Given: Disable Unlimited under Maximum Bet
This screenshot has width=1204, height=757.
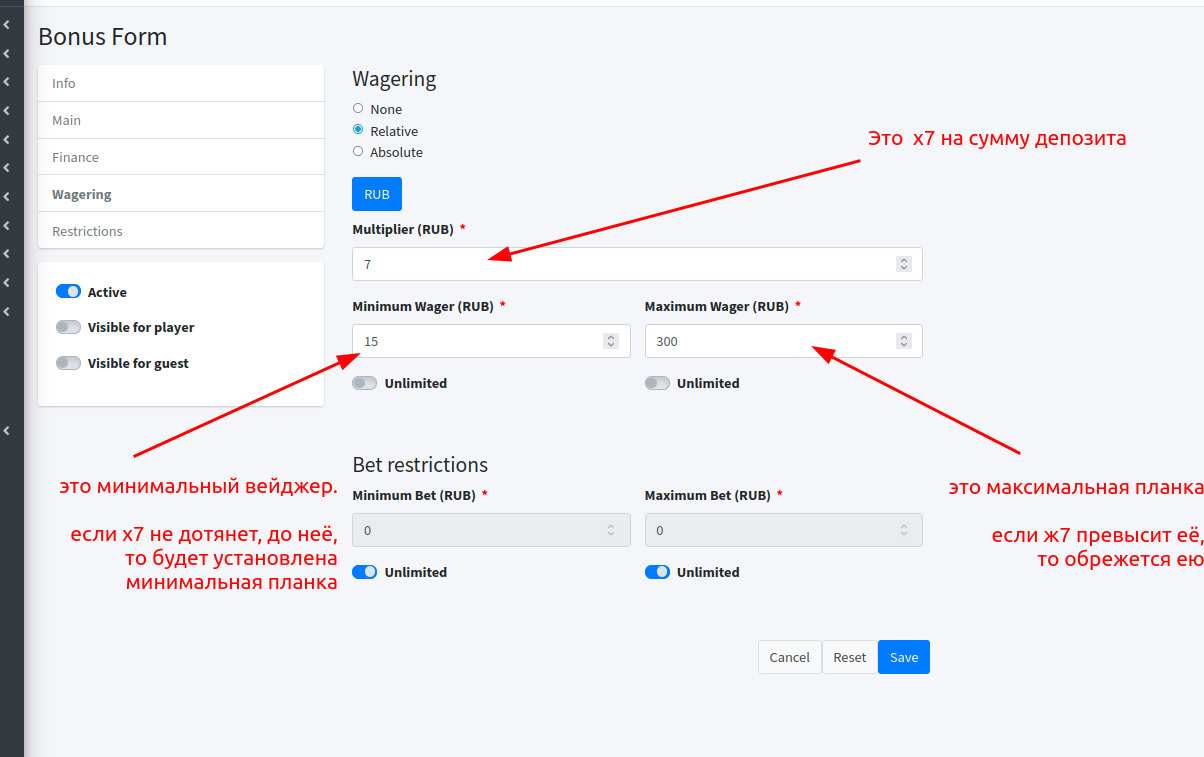Looking at the screenshot, I should pyautogui.click(x=657, y=572).
